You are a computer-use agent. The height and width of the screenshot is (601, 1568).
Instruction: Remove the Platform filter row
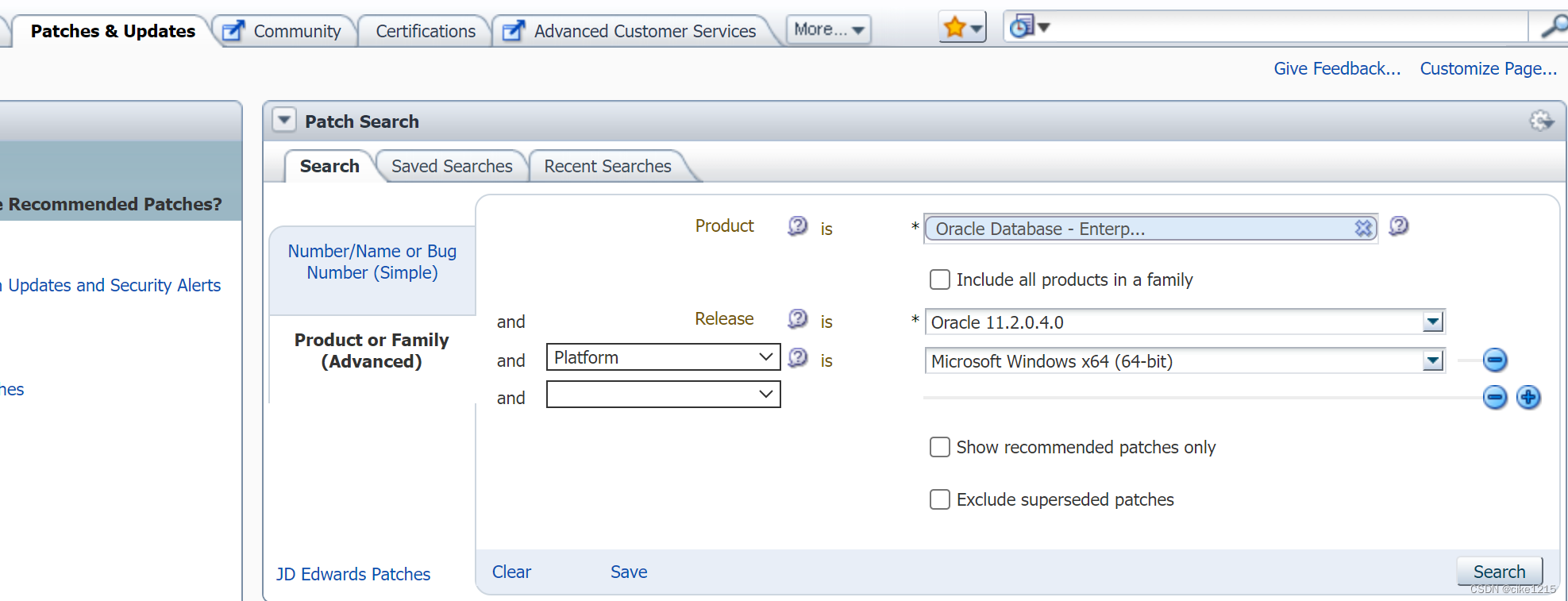(x=1494, y=360)
